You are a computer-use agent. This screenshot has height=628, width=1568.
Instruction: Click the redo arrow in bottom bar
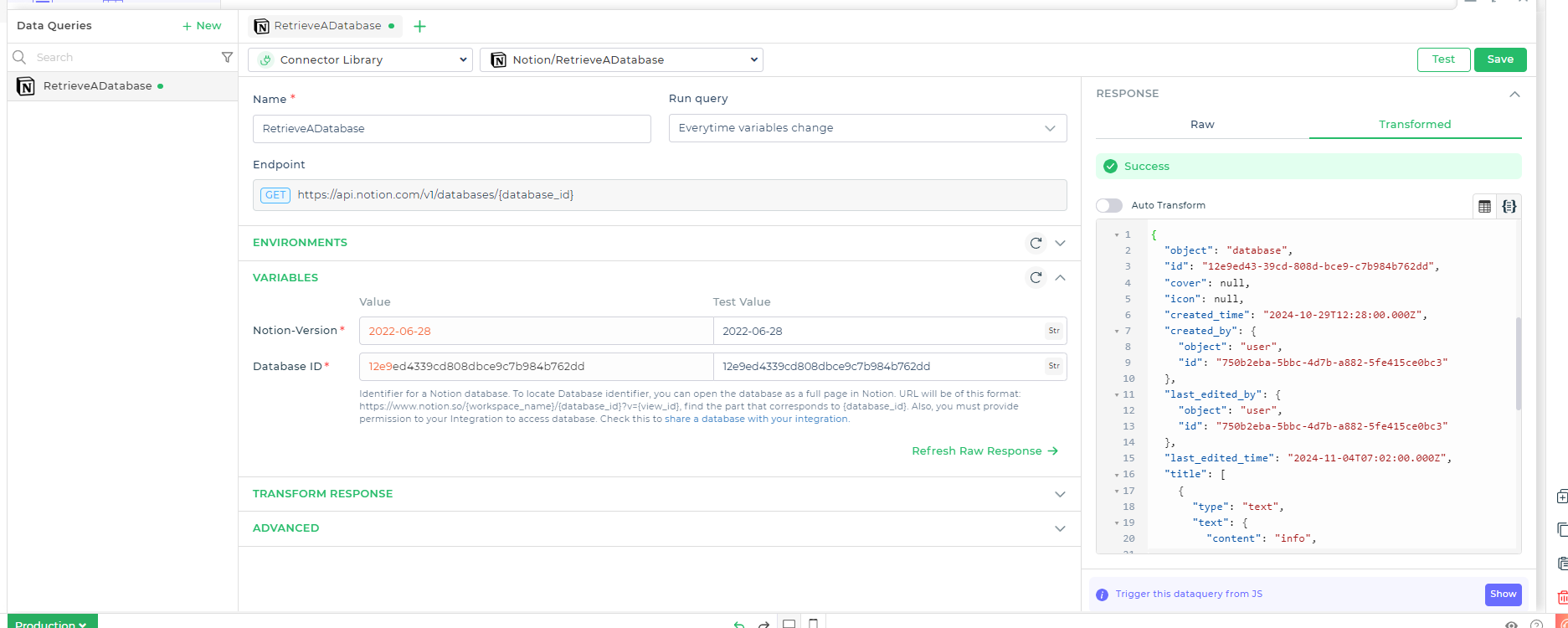763,624
